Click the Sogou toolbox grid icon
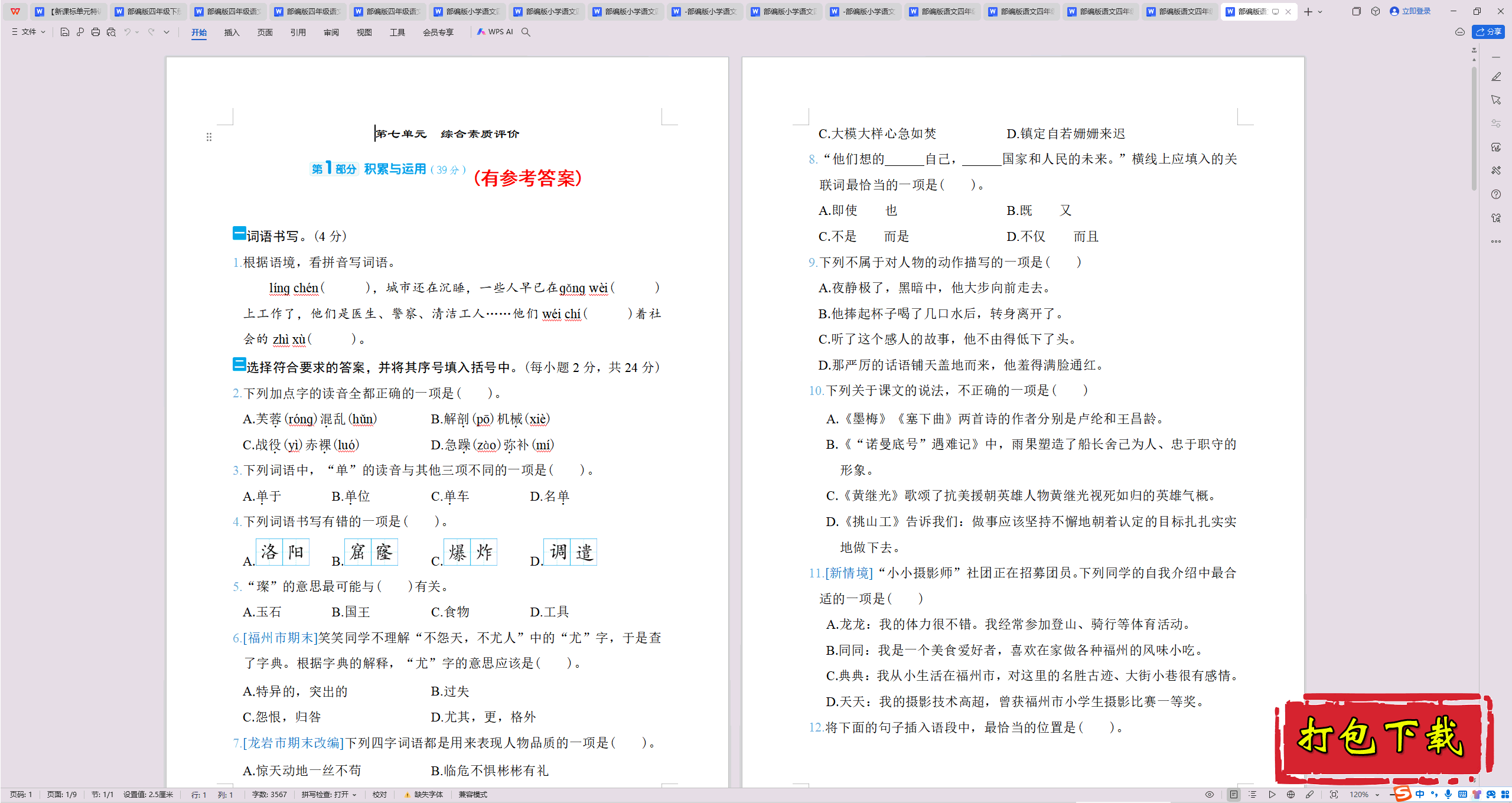This screenshot has height=803, width=1512. [x=1506, y=795]
